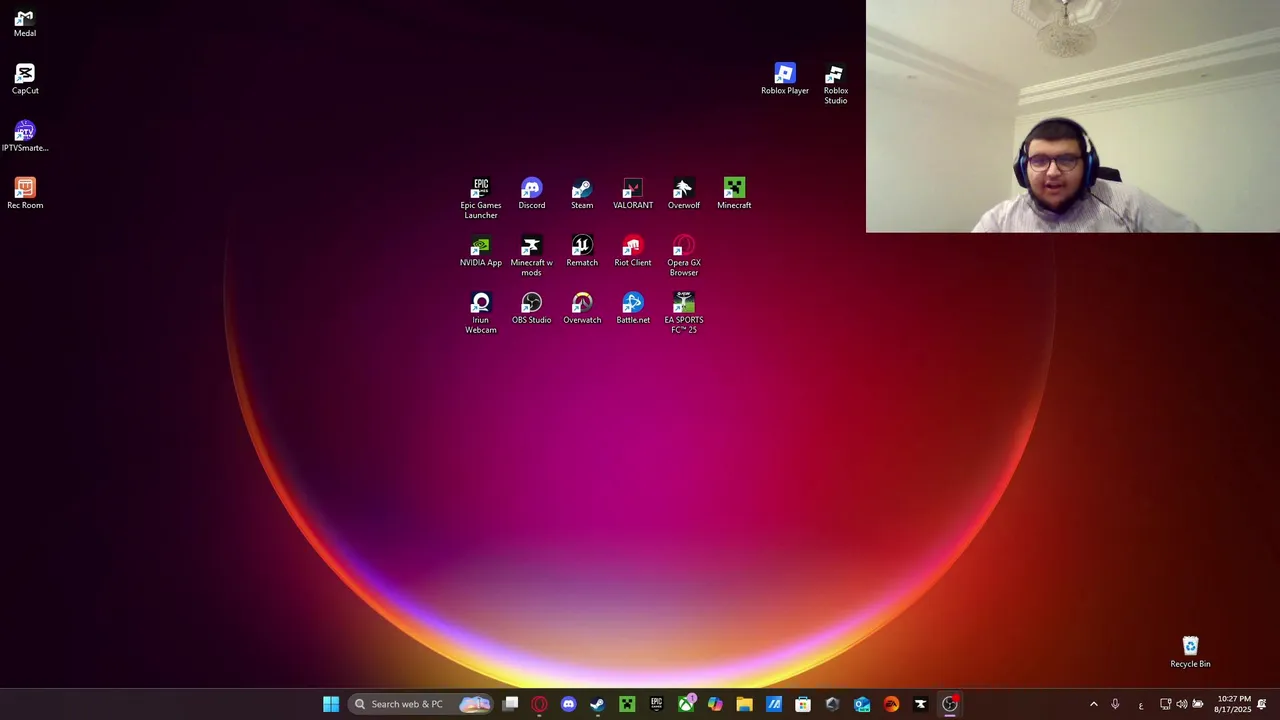The image size is (1280, 720).
Task: Open volume control in the system tray
Action: 1181,704
